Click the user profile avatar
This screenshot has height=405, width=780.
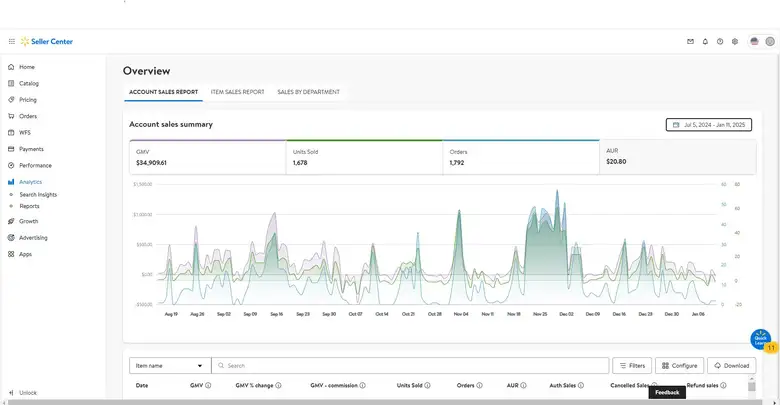pyautogui.click(x=770, y=42)
